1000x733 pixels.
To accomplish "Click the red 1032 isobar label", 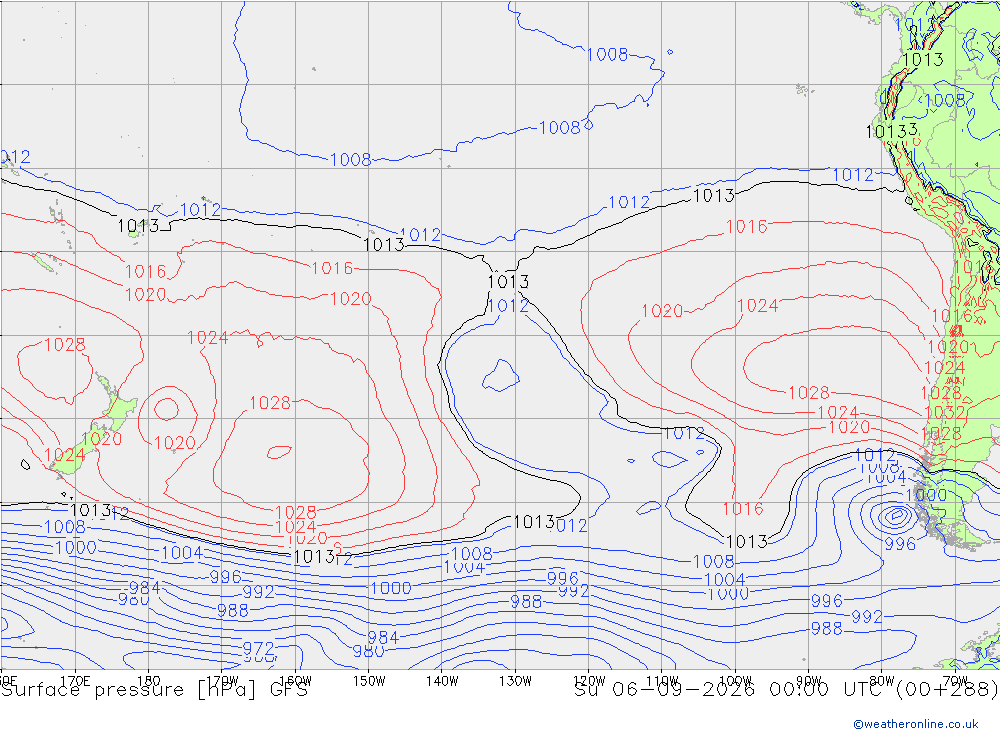I will tap(945, 412).
